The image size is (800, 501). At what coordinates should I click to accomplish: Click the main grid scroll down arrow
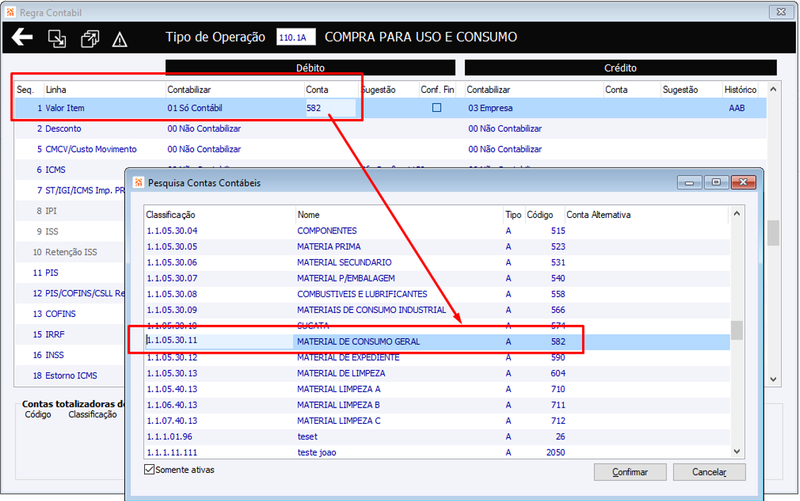click(x=773, y=379)
